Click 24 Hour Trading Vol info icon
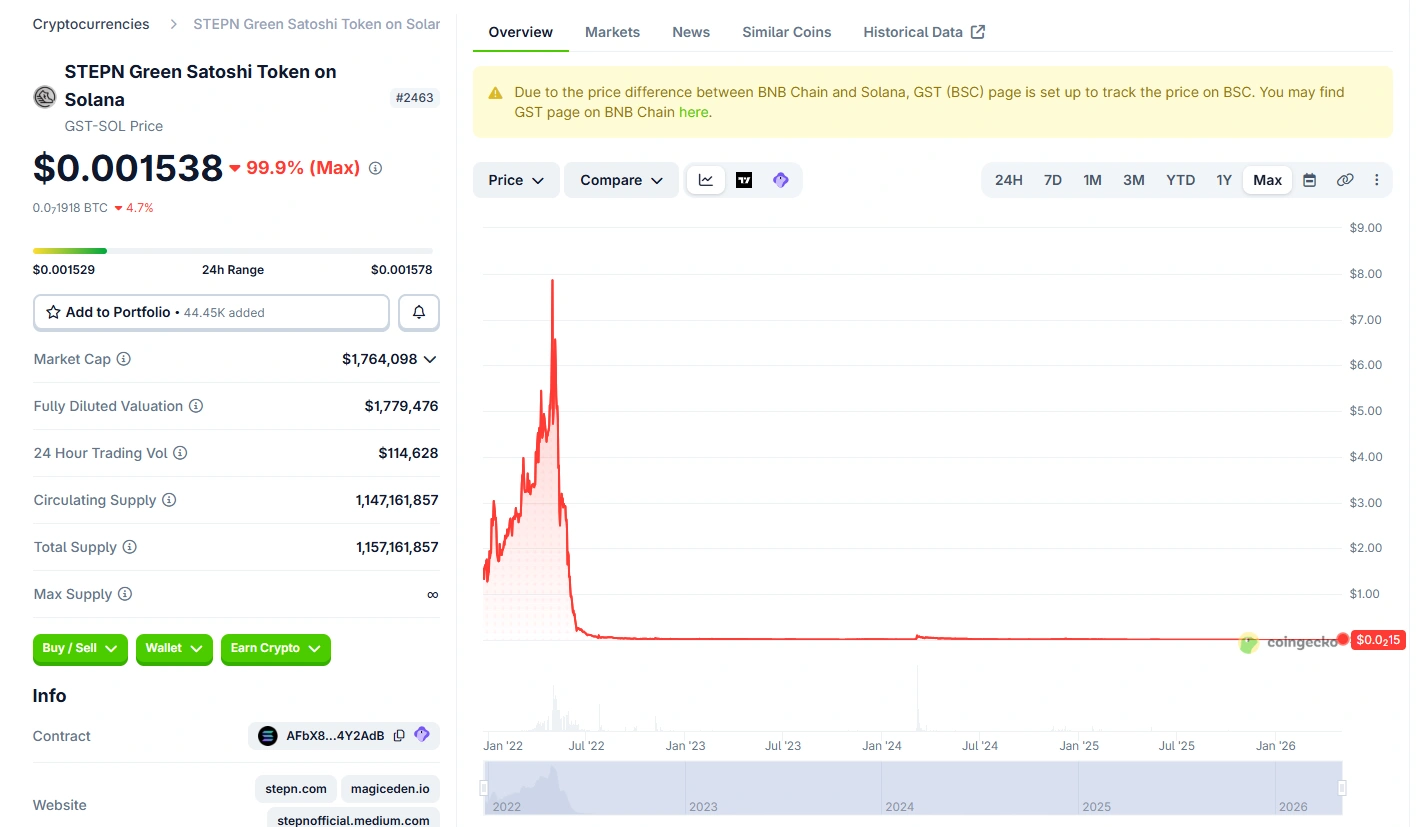Viewport: 1417px width, 827px height. (x=180, y=453)
